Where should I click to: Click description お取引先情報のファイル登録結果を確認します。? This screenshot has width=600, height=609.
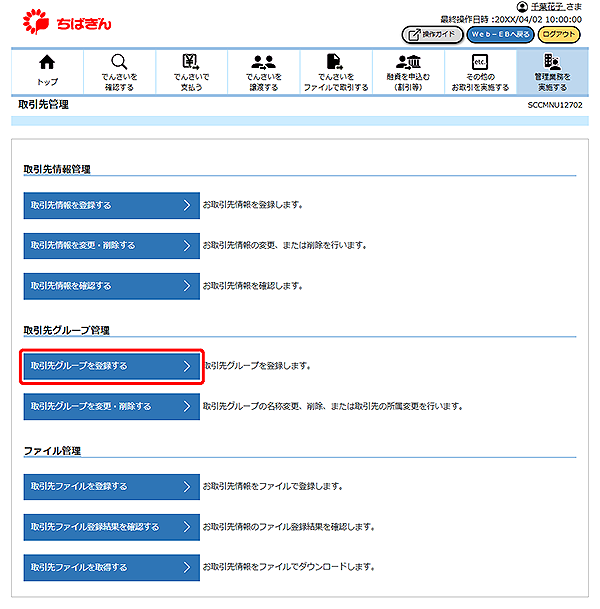[289, 527]
